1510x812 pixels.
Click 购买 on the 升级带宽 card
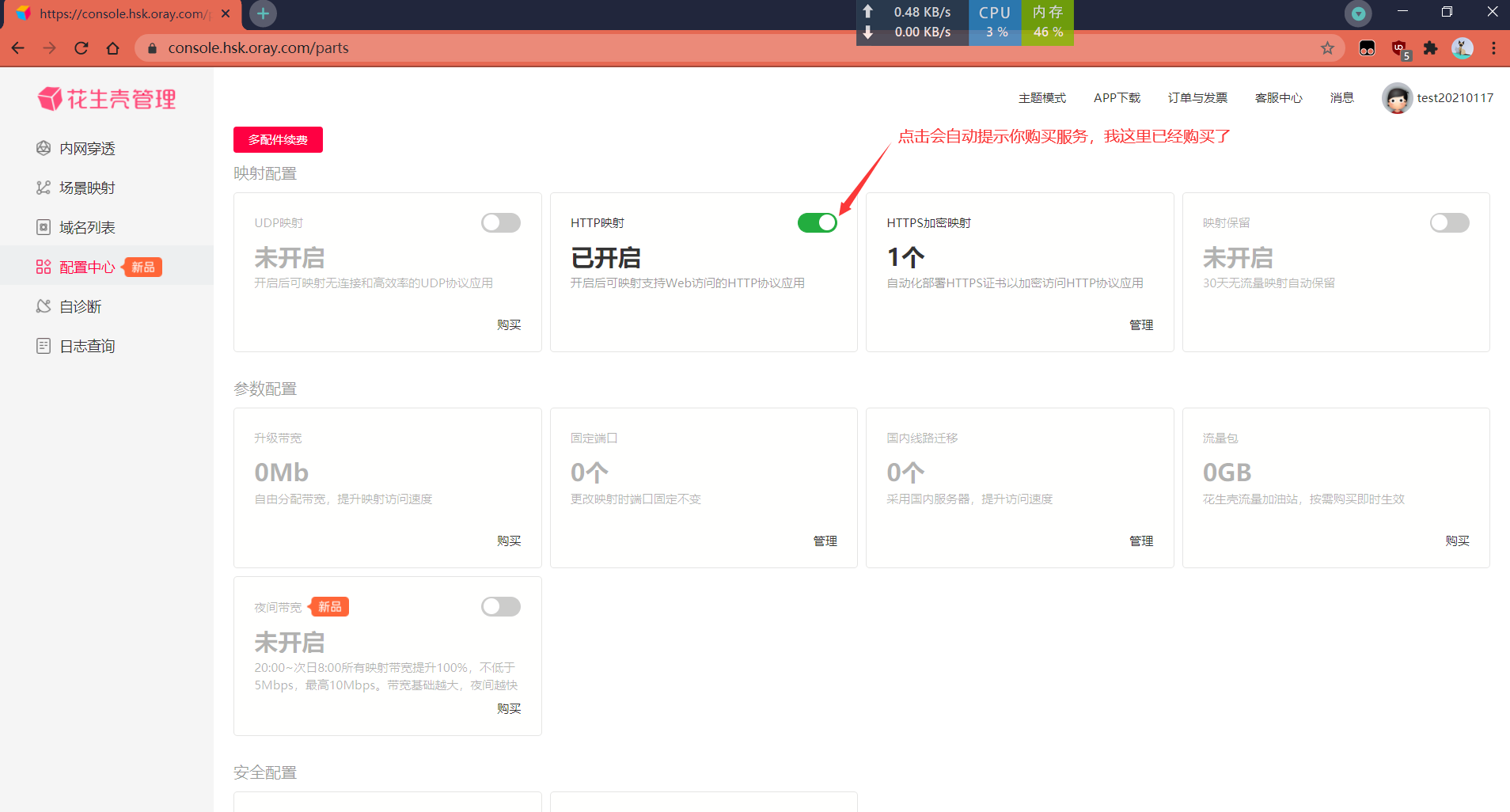(x=509, y=541)
